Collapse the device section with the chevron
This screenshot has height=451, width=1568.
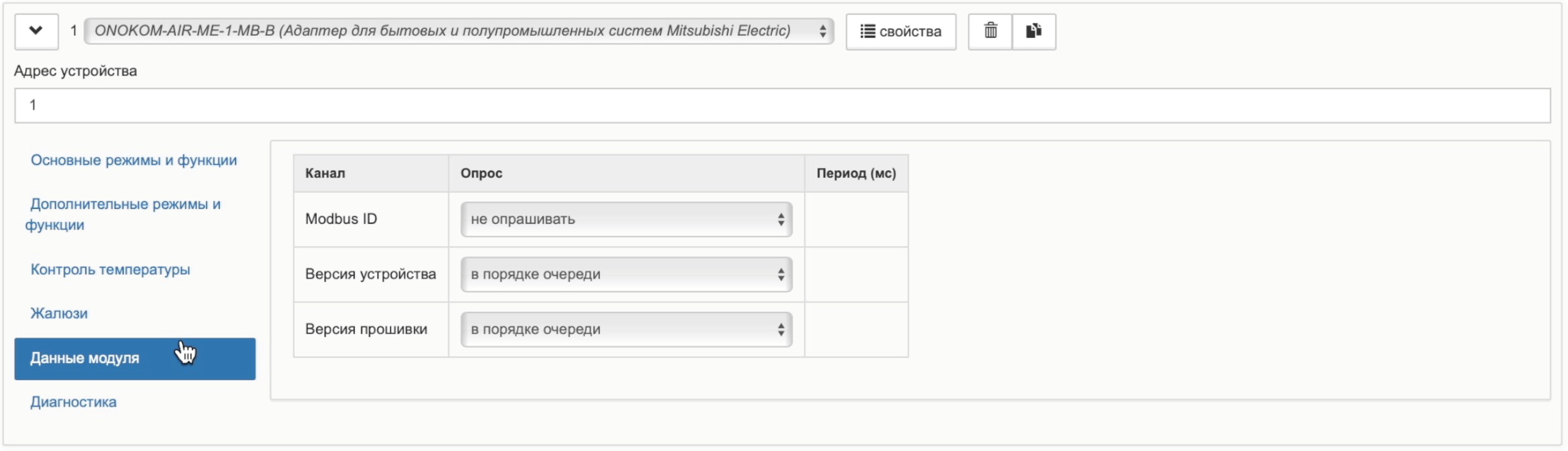(36, 31)
